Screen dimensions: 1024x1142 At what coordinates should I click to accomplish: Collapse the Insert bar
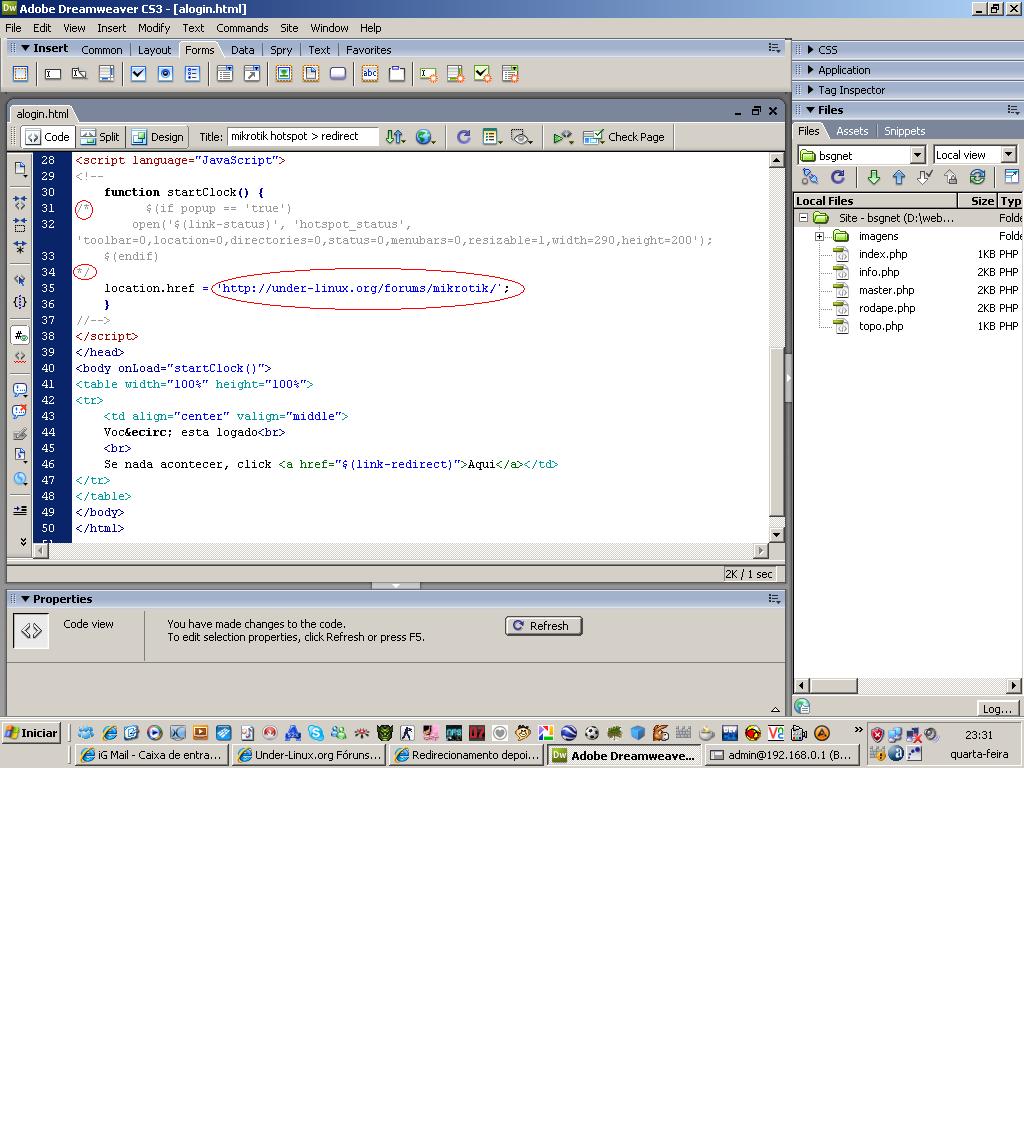(25, 48)
